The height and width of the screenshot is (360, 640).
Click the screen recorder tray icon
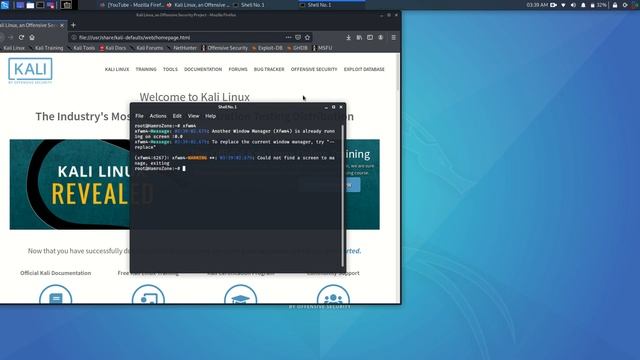(553, 5)
